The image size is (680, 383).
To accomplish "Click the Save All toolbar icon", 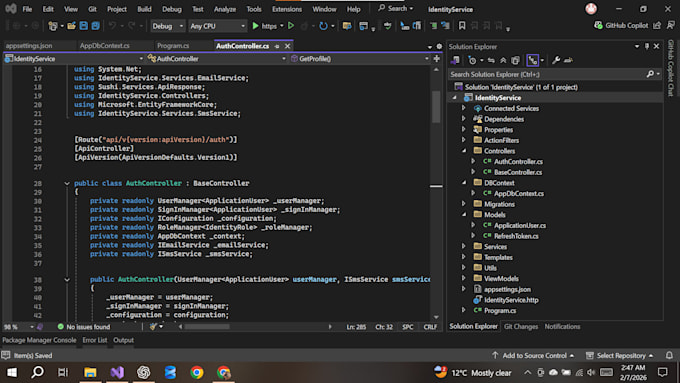I will (95, 26).
